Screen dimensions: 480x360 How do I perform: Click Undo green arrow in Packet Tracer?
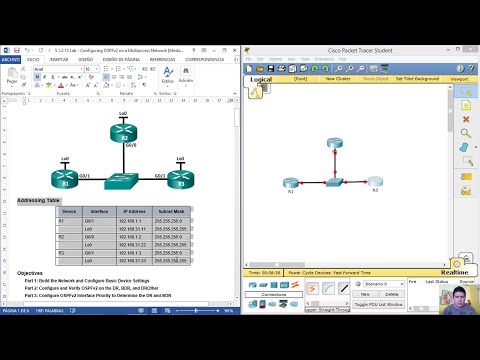pos(315,69)
